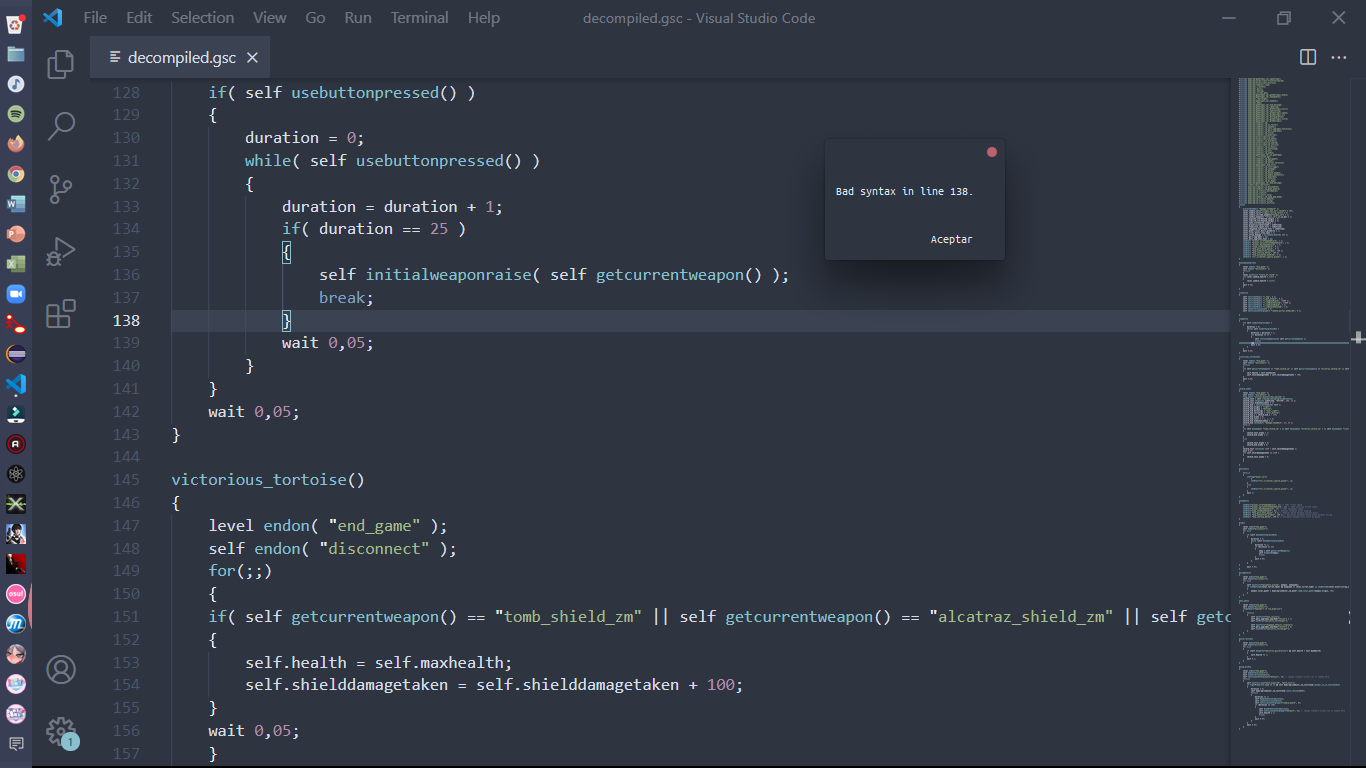Open the Selection menu
This screenshot has width=1366, height=768.
pos(202,18)
